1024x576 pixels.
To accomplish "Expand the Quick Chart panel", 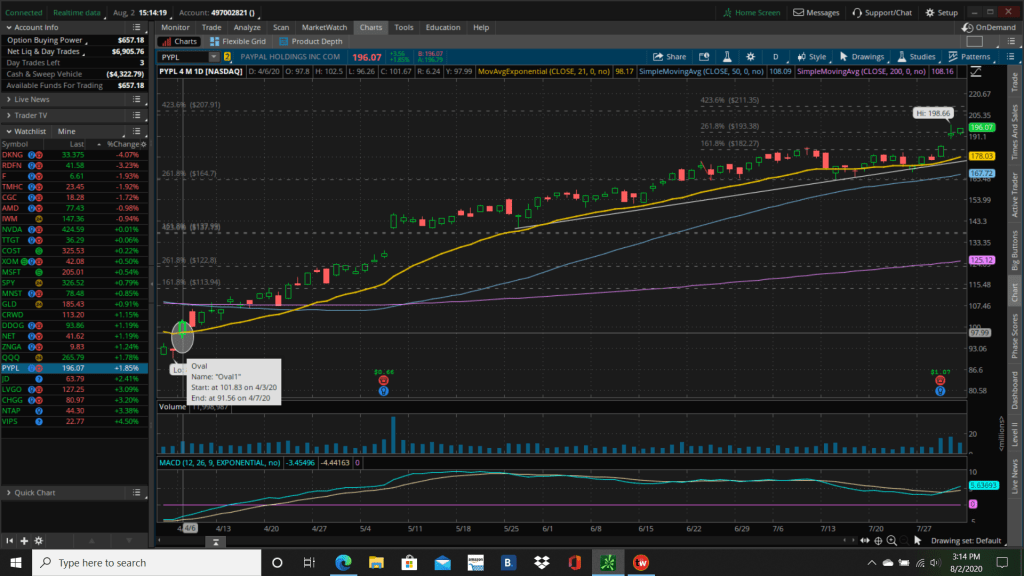I will (34, 493).
